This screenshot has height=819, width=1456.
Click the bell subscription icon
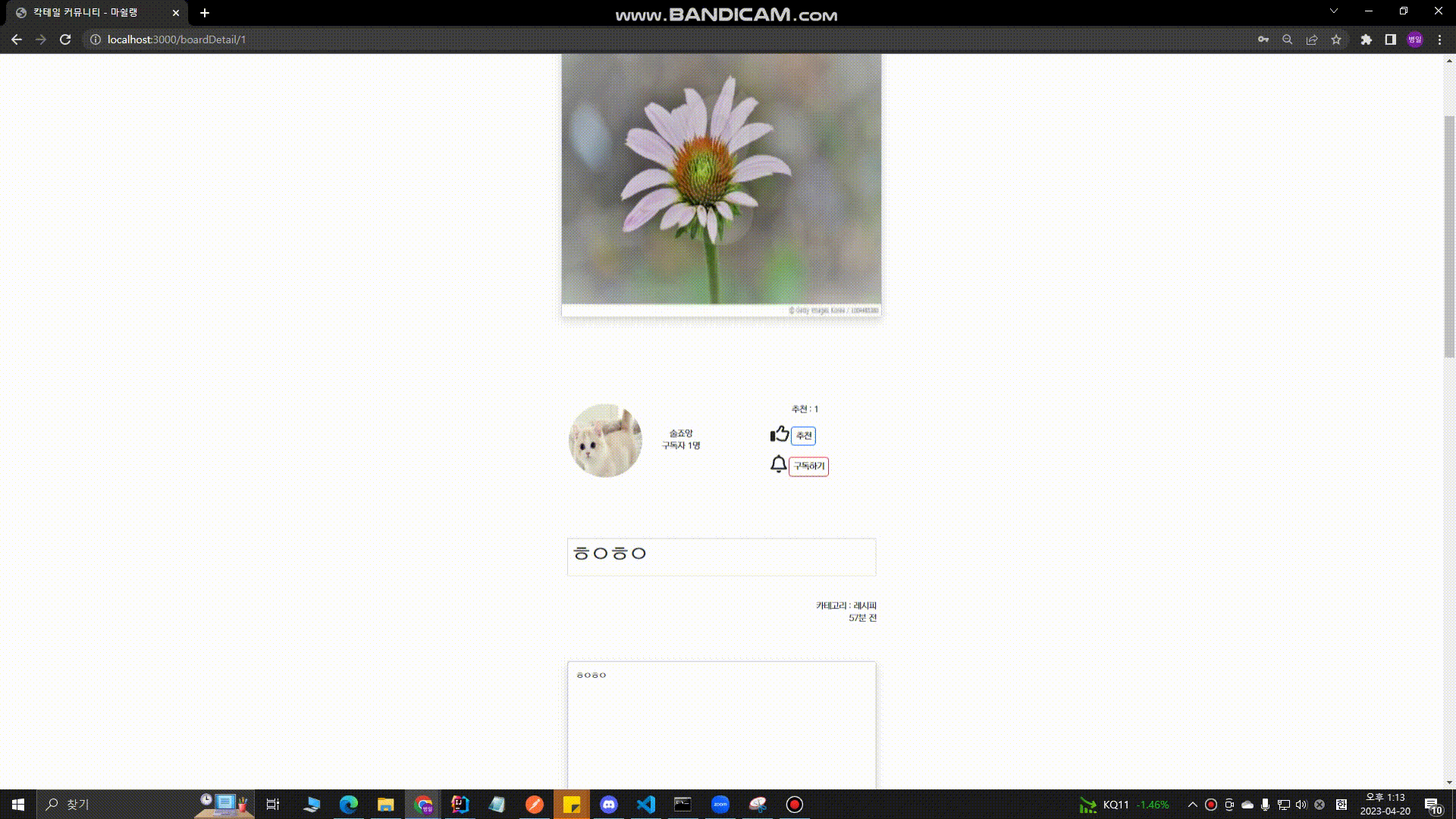pos(778,464)
